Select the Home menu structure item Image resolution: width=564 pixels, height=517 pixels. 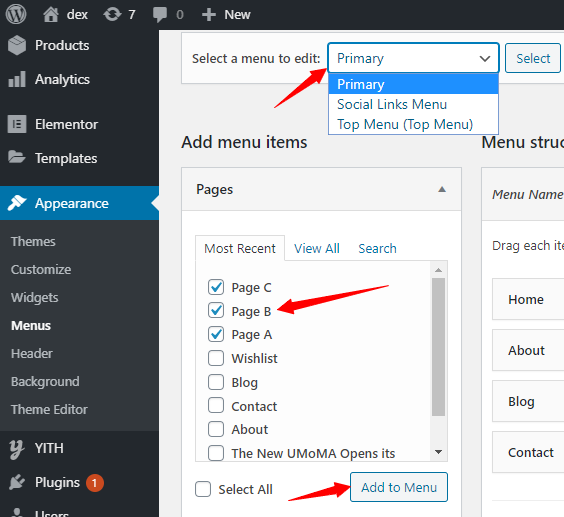[x=528, y=299]
